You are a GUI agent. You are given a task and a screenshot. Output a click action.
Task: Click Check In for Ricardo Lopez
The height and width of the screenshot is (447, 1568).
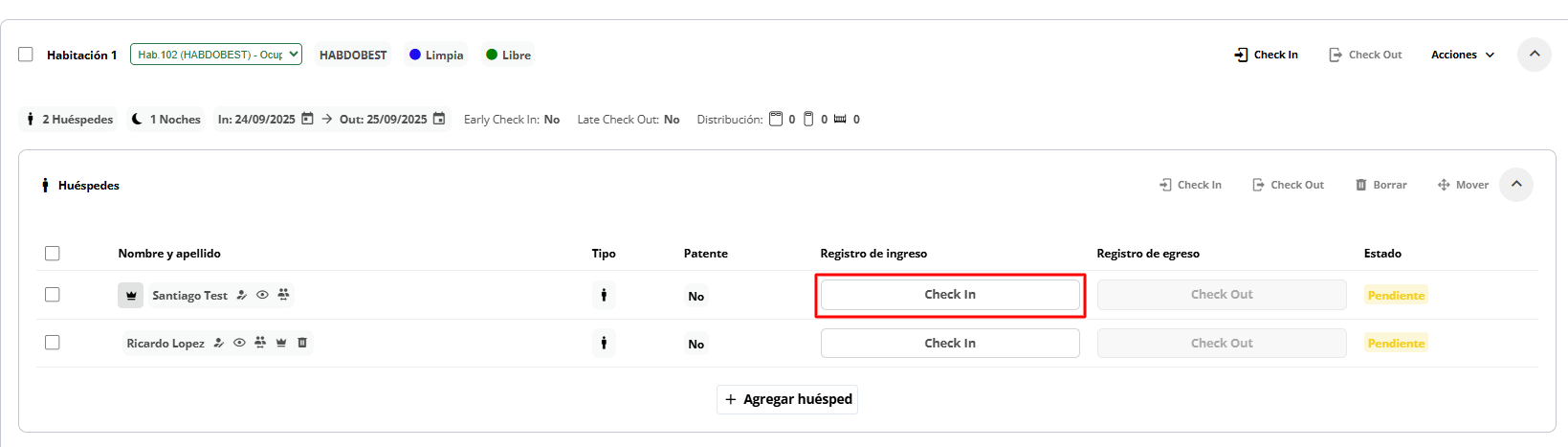coord(950,343)
